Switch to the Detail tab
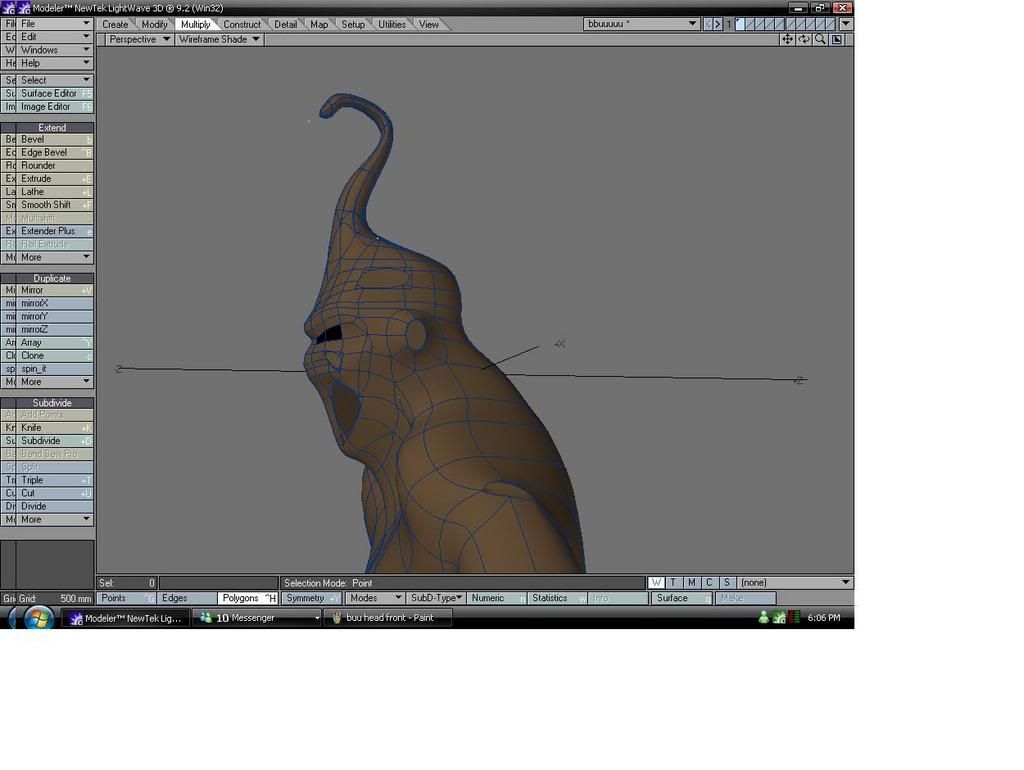1024x770 pixels. (285, 24)
